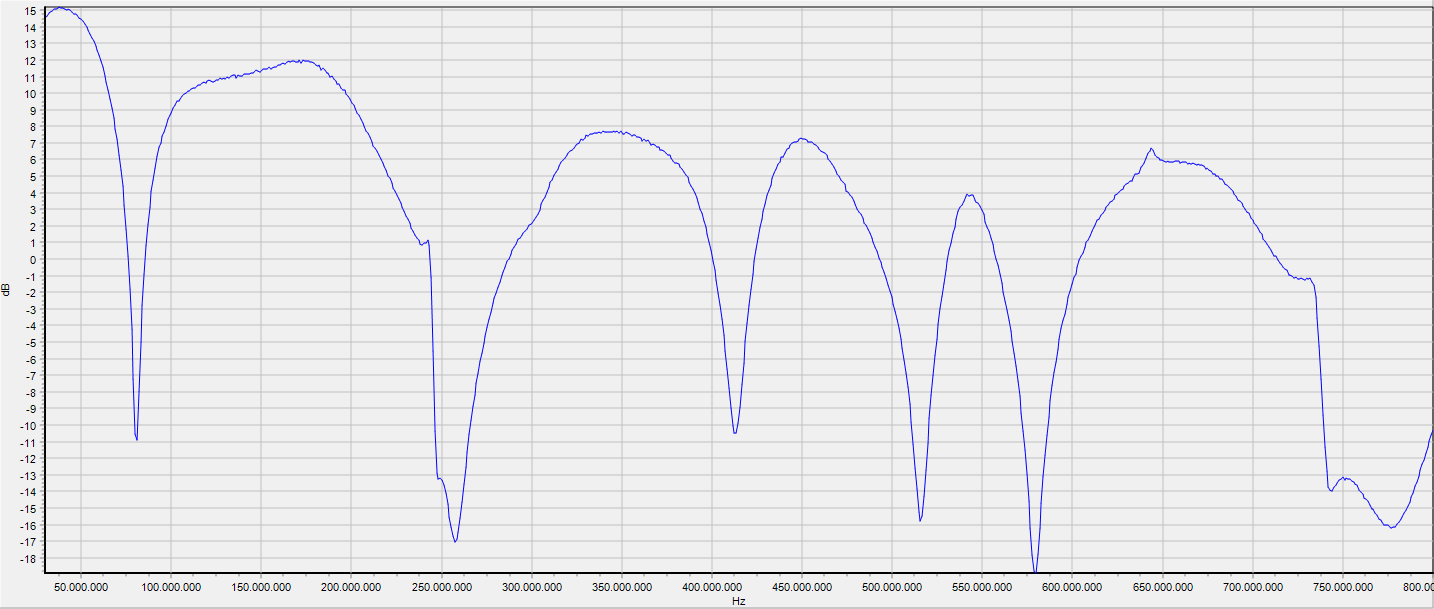Click the 12 dB y-axis value
The image size is (1434, 609).
pos(31,61)
